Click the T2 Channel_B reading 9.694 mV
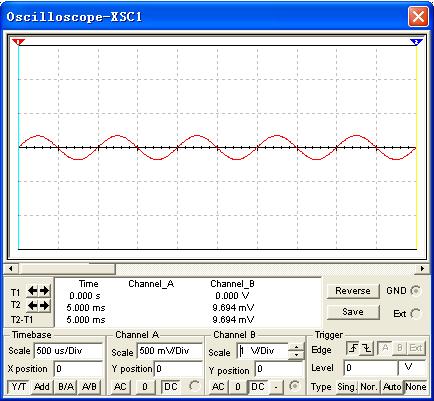The width and height of the screenshot is (434, 401). coord(233,308)
